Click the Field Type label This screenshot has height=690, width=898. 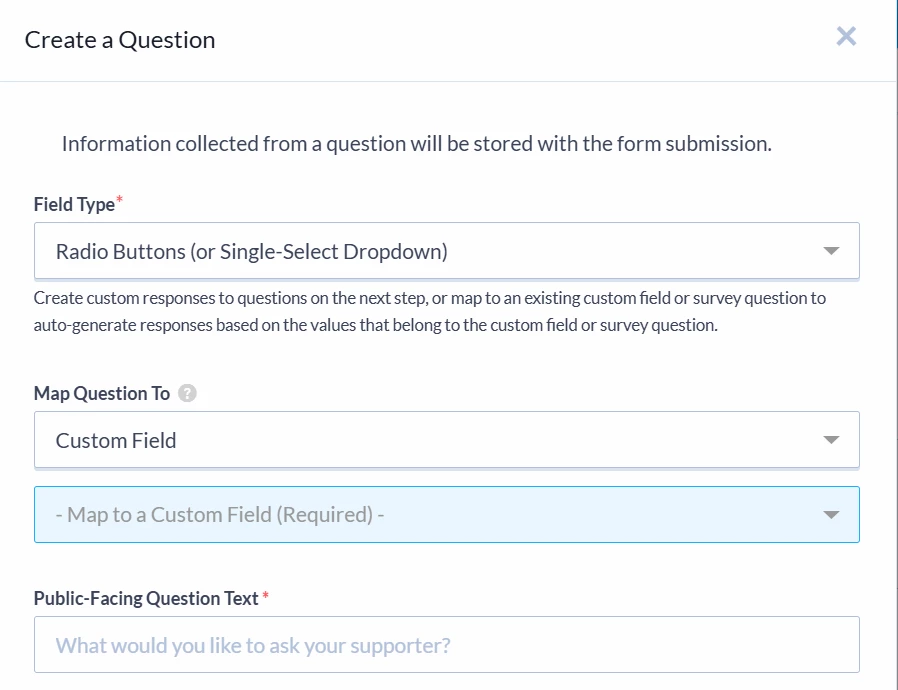click(74, 204)
